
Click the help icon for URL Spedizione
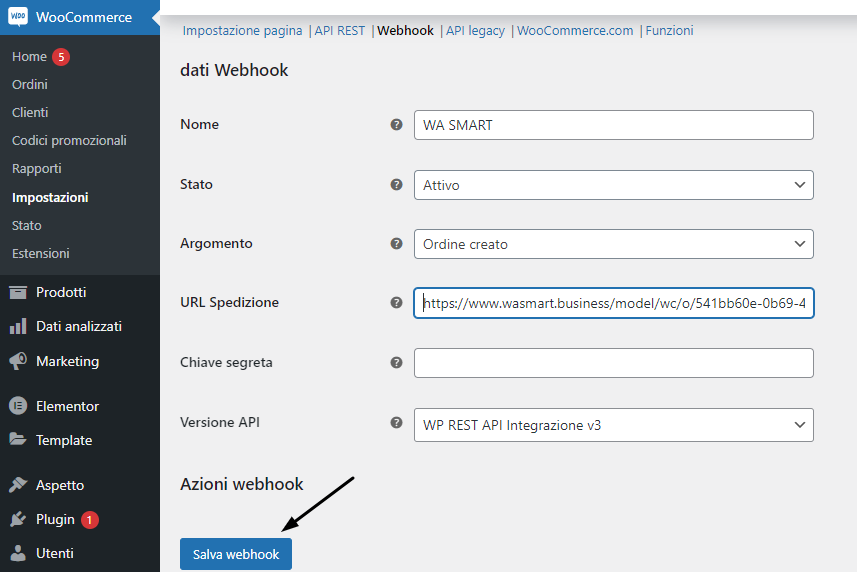(x=396, y=303)
